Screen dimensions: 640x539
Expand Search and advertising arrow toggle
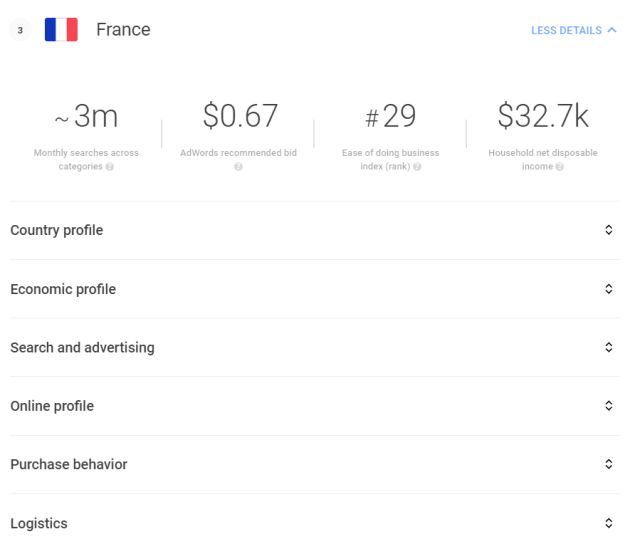[609, 347]
